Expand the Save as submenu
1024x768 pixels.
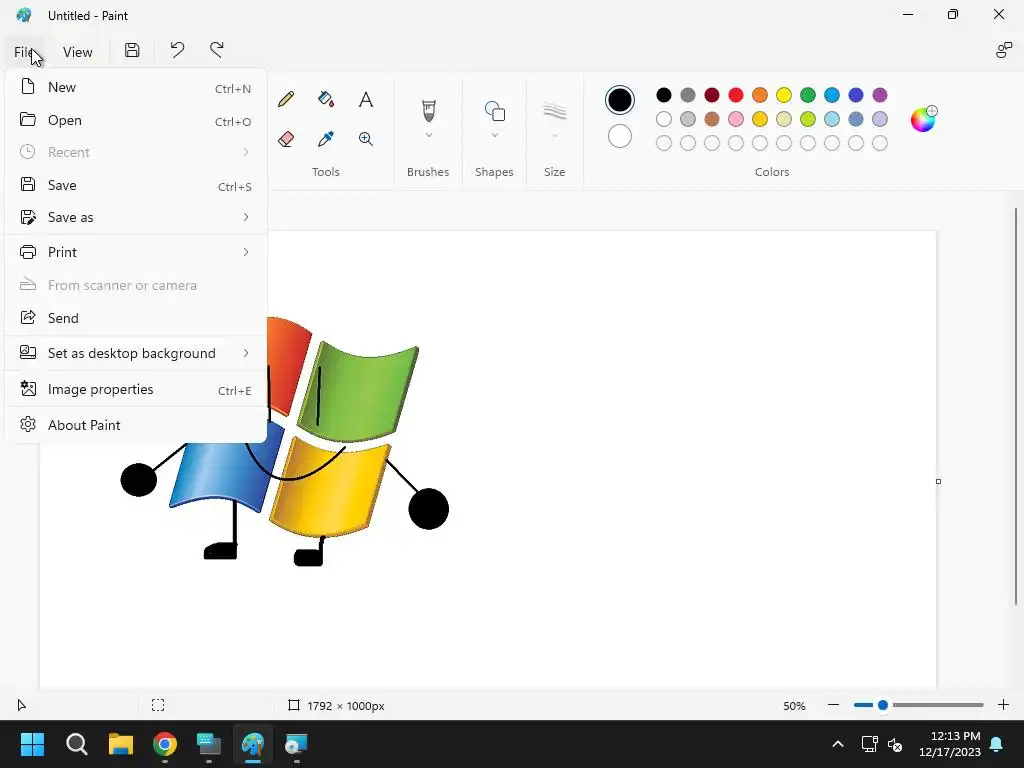point(136,217)
